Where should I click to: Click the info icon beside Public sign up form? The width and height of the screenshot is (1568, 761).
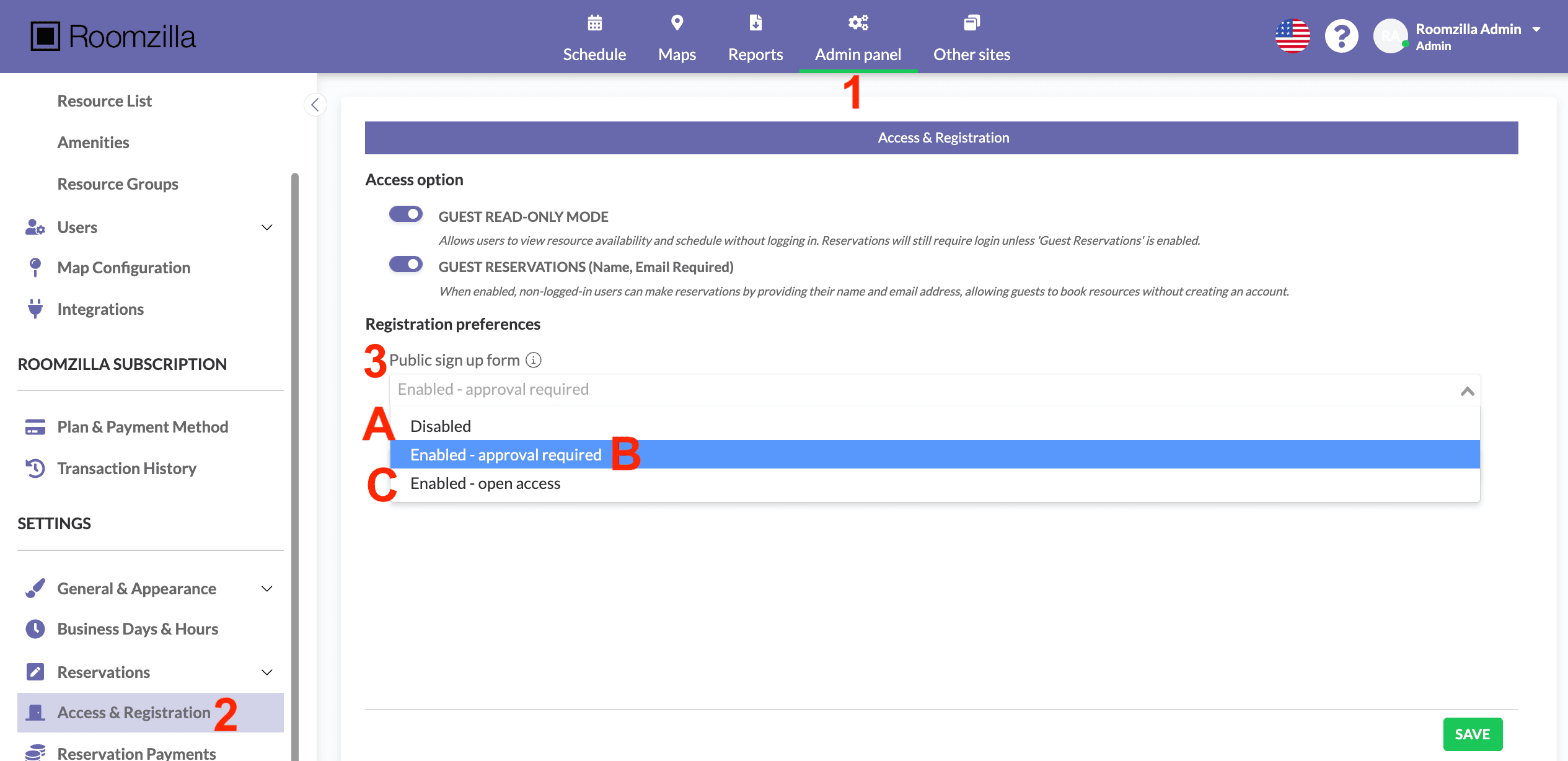(x=533, y=360)
